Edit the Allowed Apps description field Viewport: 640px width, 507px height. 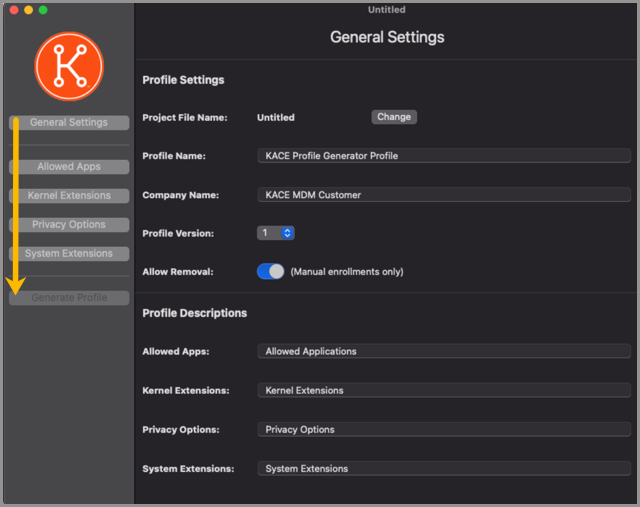(443, 351)
